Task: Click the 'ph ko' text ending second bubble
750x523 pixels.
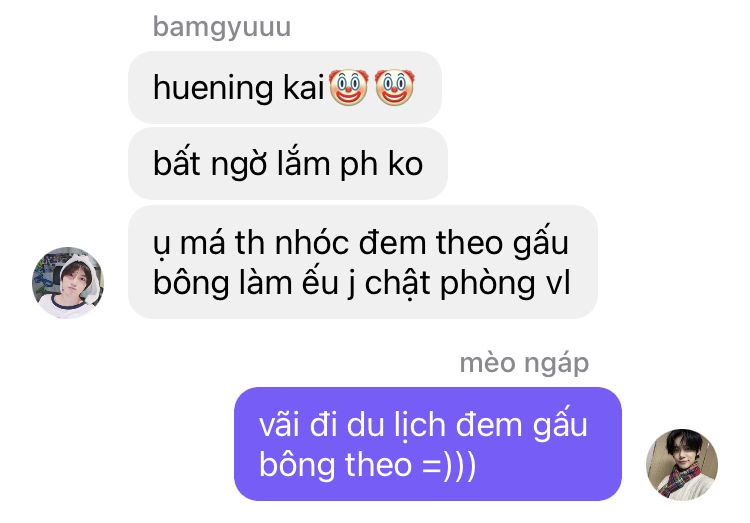Action: coord(382,166)
